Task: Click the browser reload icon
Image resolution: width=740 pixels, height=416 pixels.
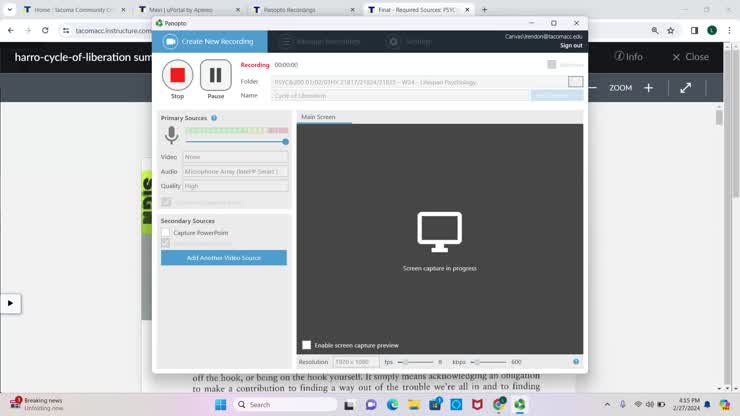Action: coord(45,30)
